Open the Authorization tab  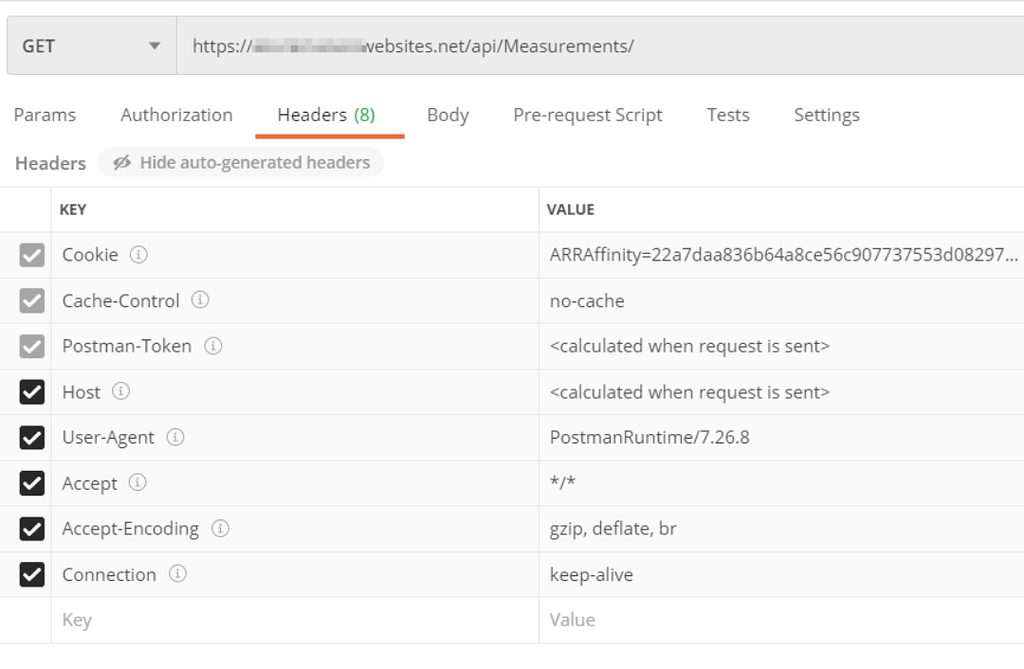[x=176, y=115]
